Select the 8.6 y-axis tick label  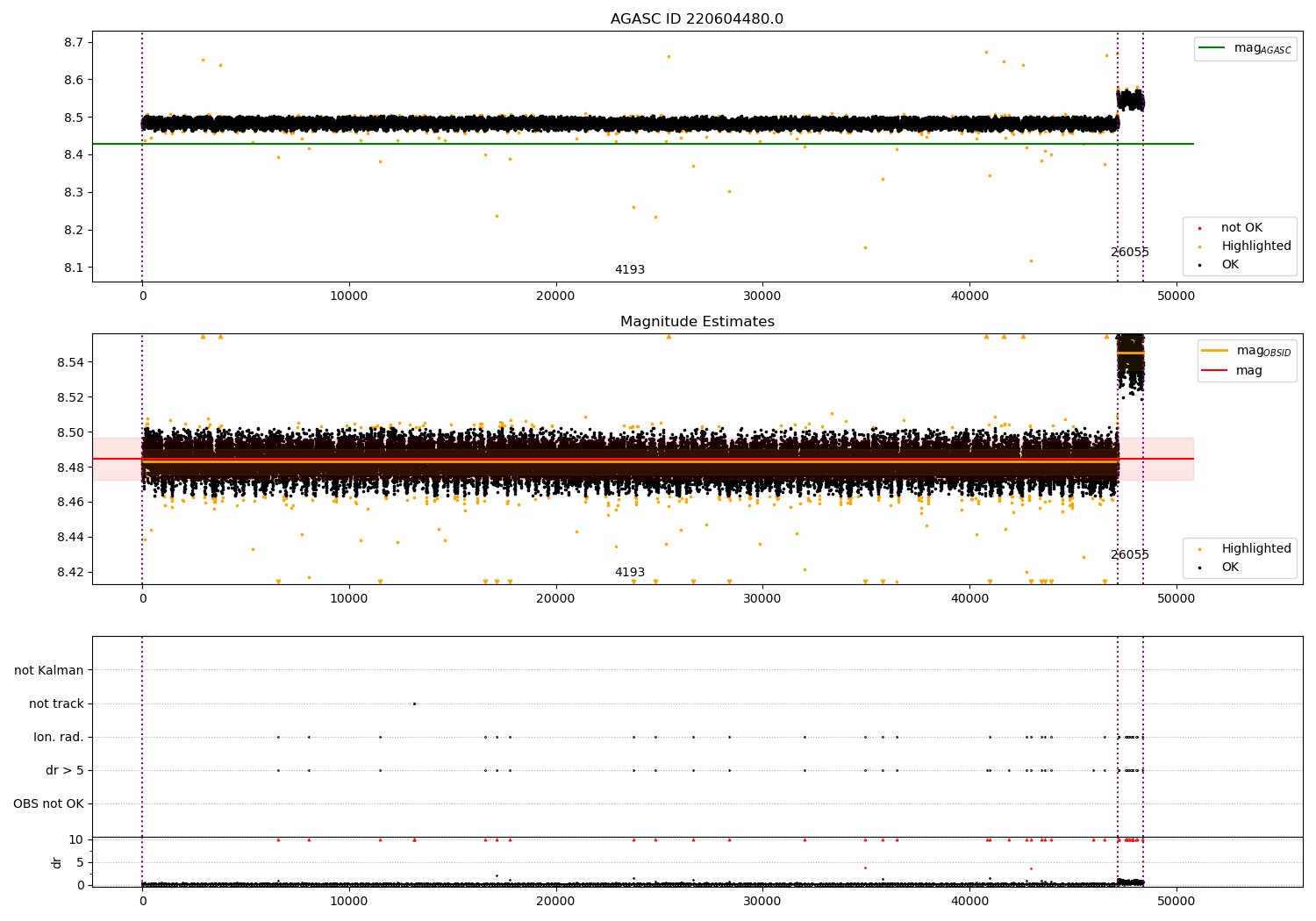pyautogui.click(x=74, y=80)
